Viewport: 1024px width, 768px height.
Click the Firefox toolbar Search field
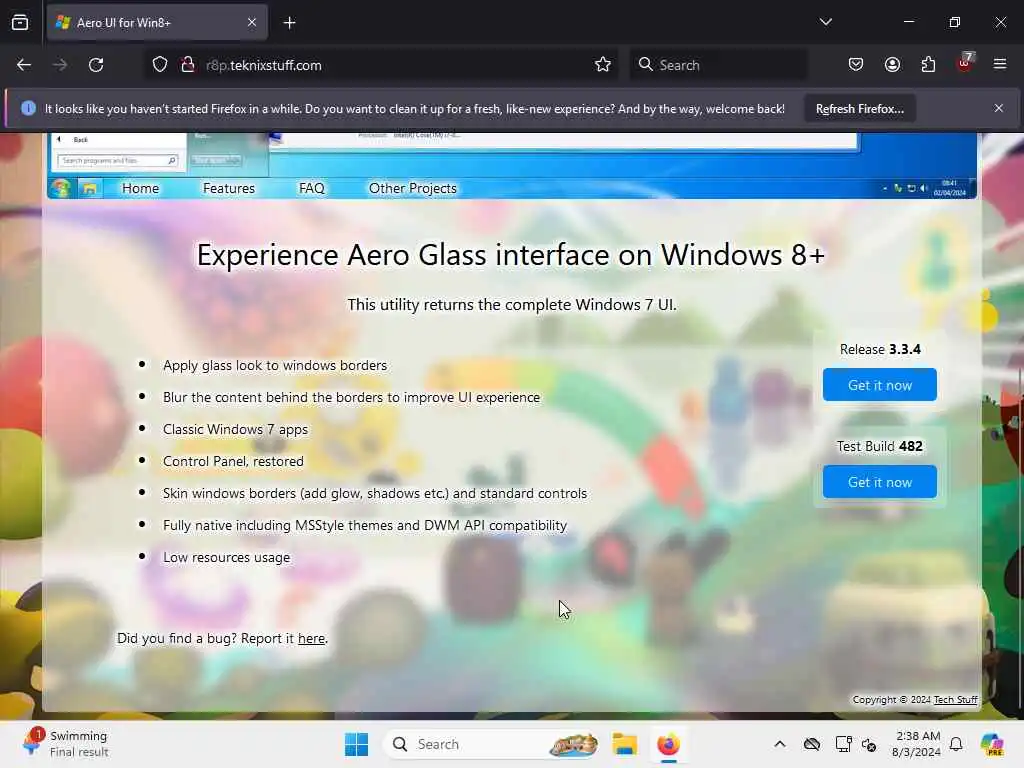point(718,65)
